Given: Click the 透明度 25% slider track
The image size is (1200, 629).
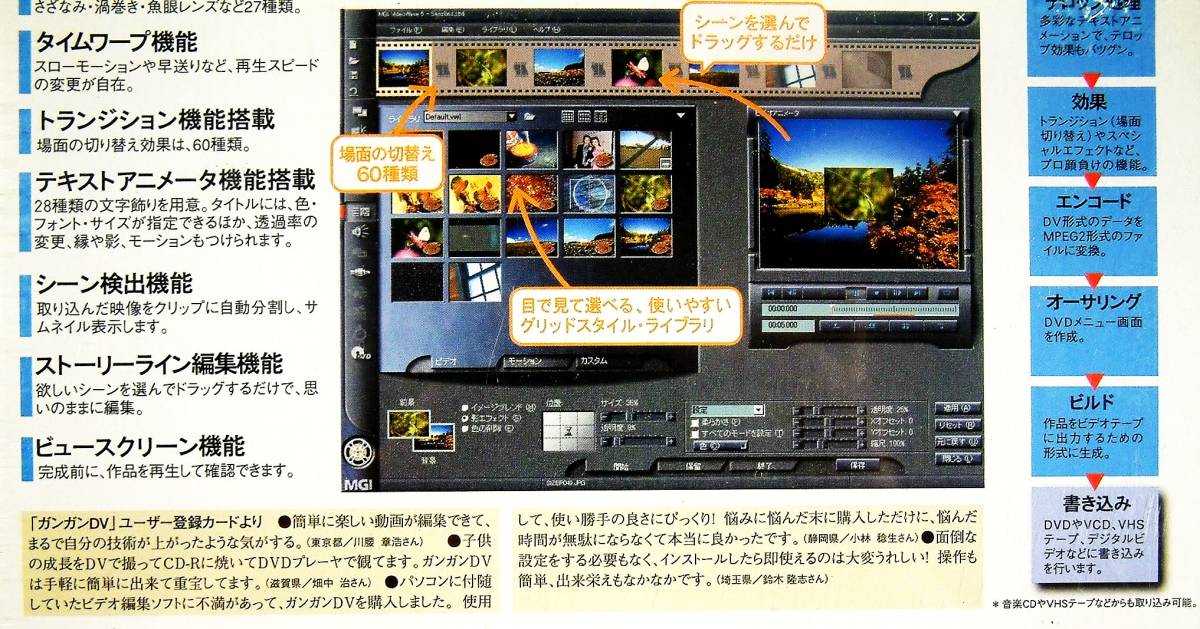Looking at the screenshot, I should click(829, 409).
